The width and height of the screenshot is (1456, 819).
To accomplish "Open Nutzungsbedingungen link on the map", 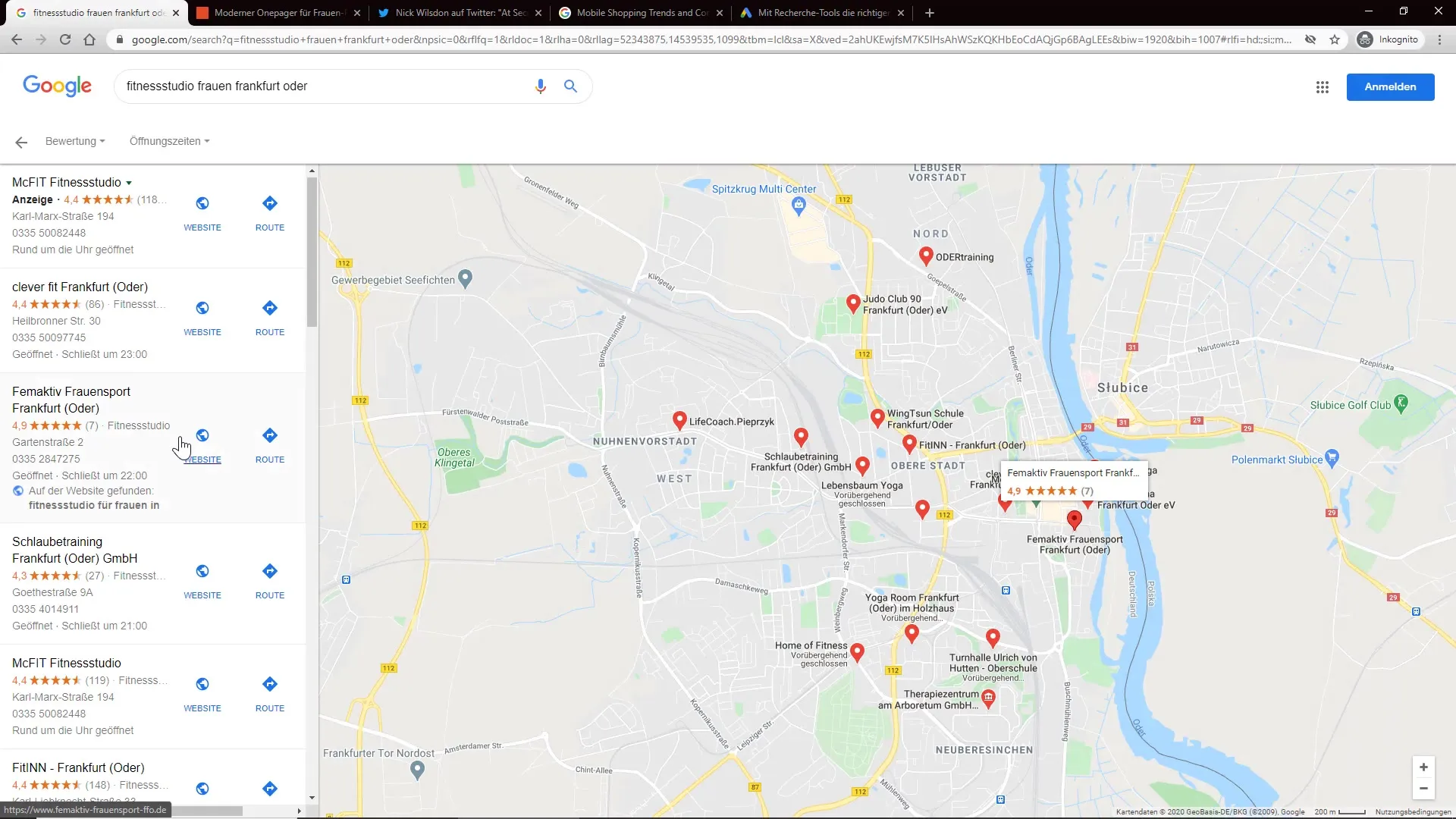I will click(1413, 812).
